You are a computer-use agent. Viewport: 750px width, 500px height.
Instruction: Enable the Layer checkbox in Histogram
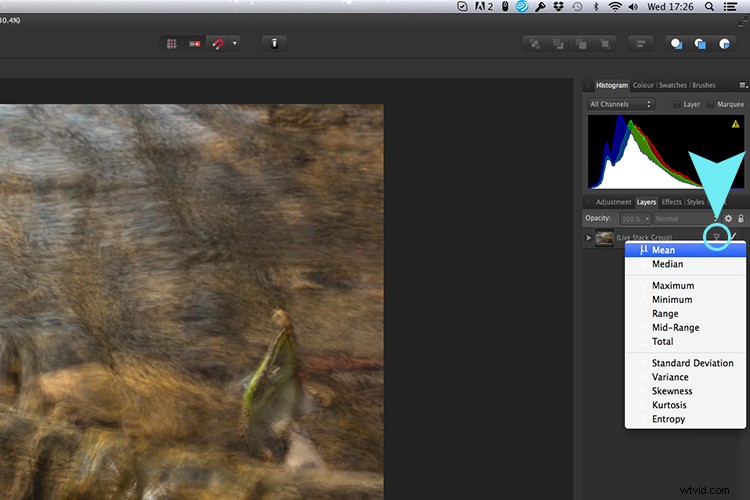[x=677, y=104]
